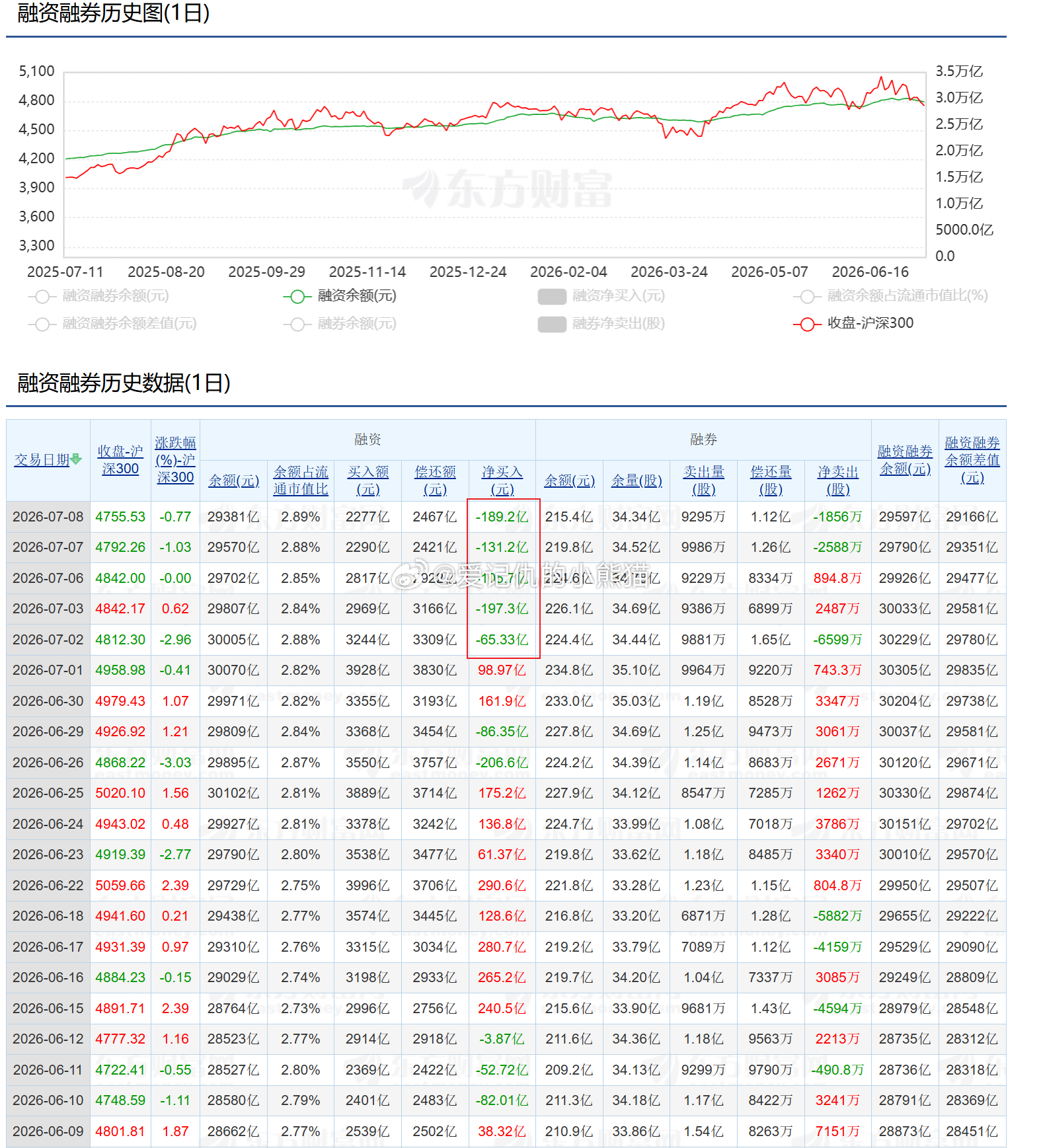Sort by 融券 余量(股) column header
Viewport: 1043px width, 1148px height.
click(637, 480)
